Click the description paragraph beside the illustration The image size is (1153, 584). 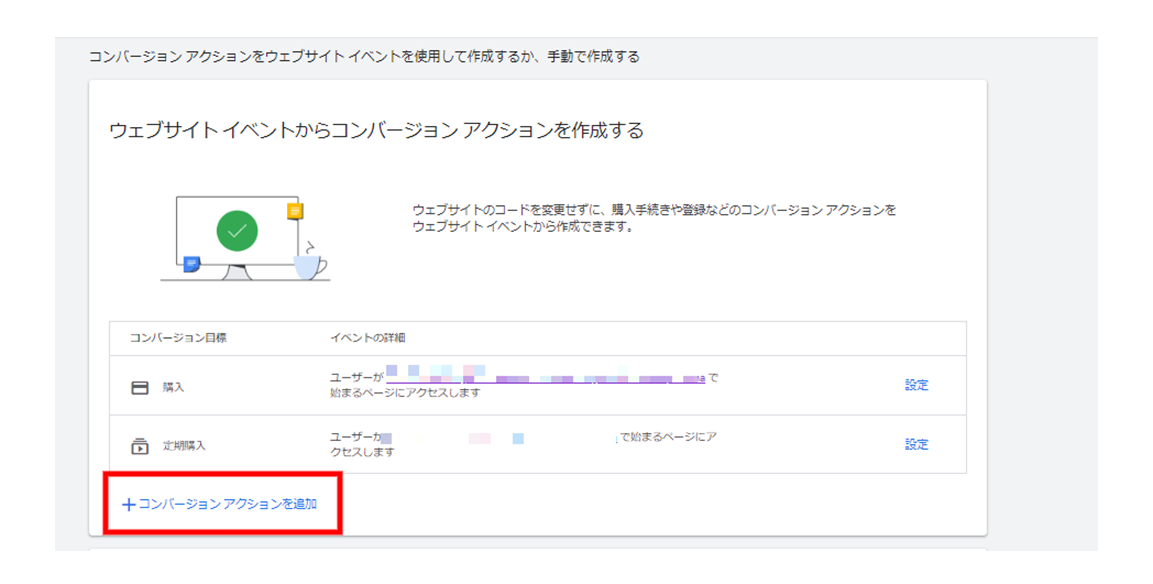[654, 218]
